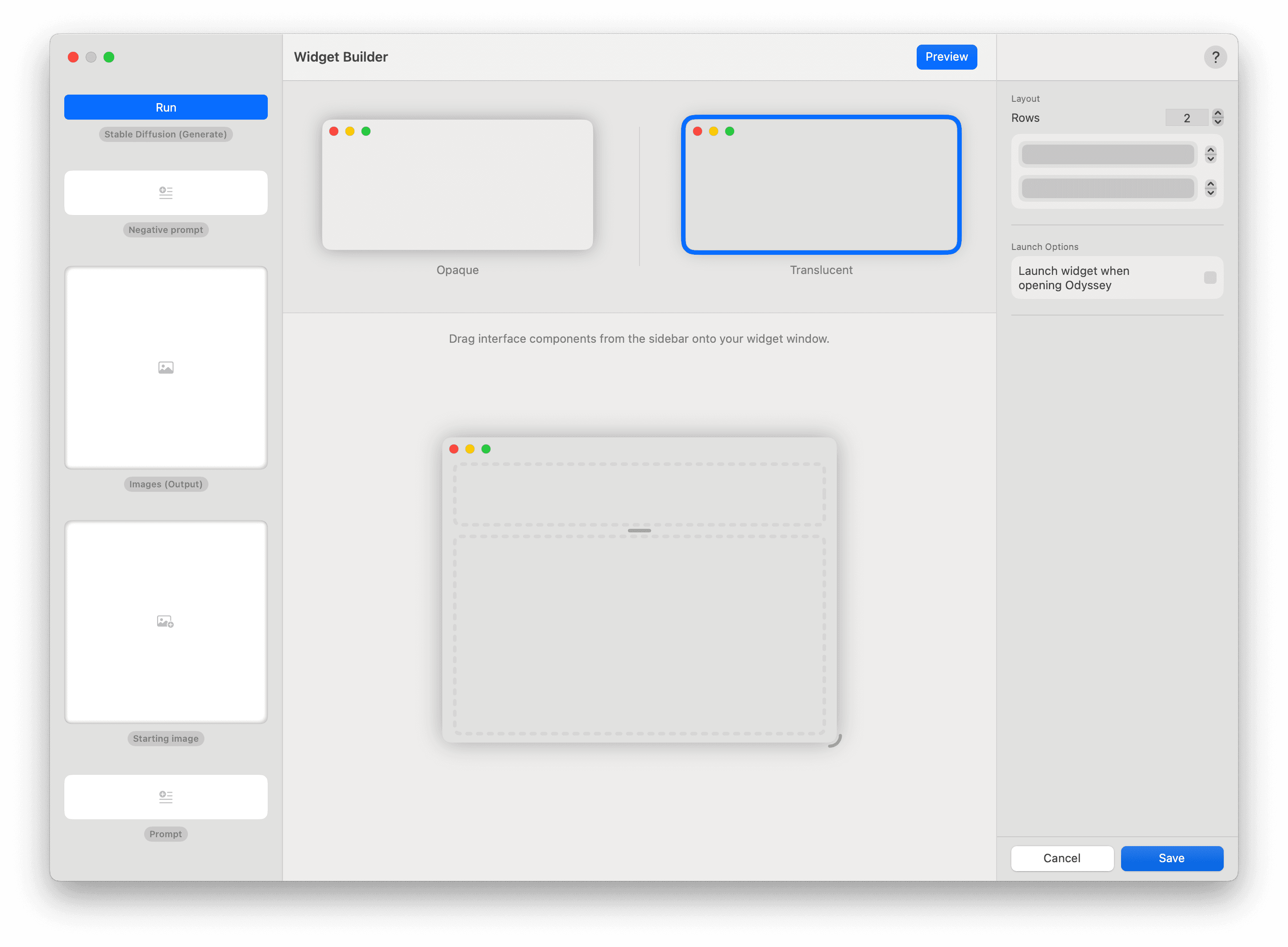1288x947 pixels.
Task: Click the Negative prompt icon in sidebar
Action: coord(165,192)
